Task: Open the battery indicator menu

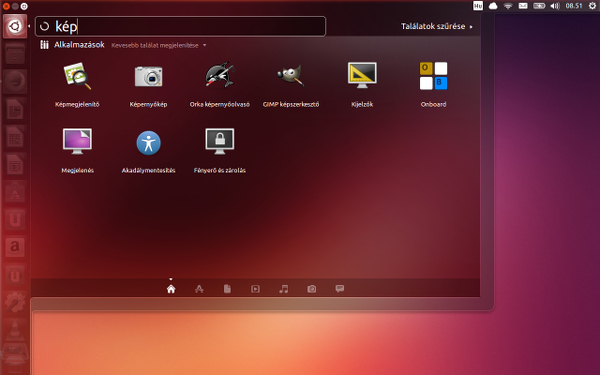Action: tap(539, 6)
